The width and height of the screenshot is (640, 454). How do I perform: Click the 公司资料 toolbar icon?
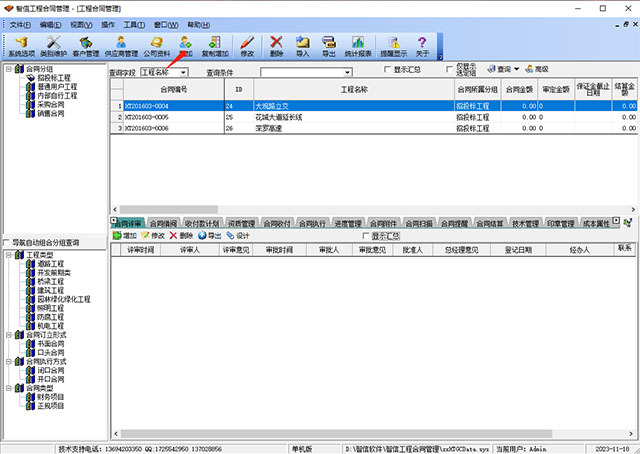coord(157,46)
